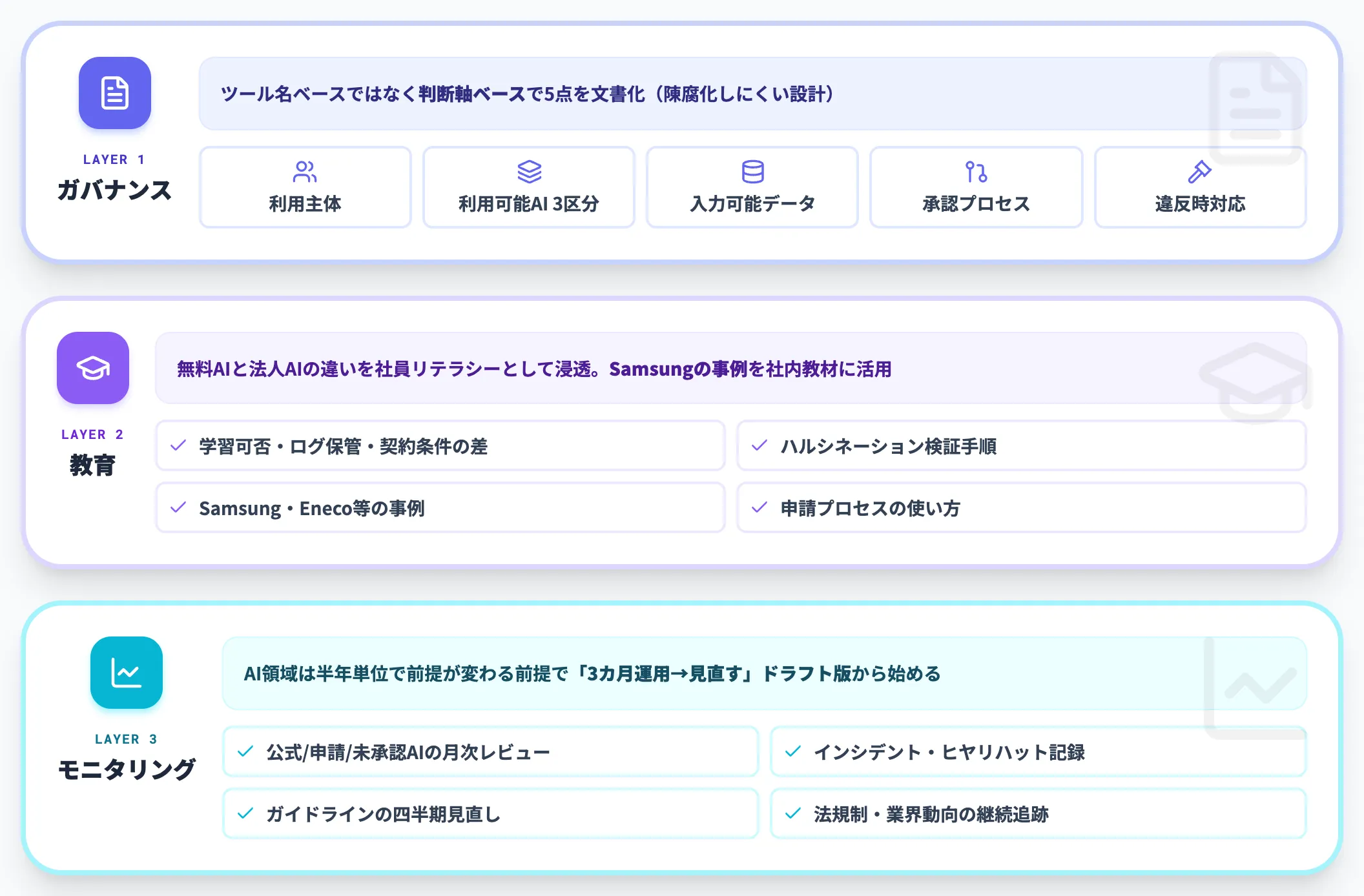
Task: Click checkmark beside Samsung・Eneco等の事例
Action: (x=178, y=507)
